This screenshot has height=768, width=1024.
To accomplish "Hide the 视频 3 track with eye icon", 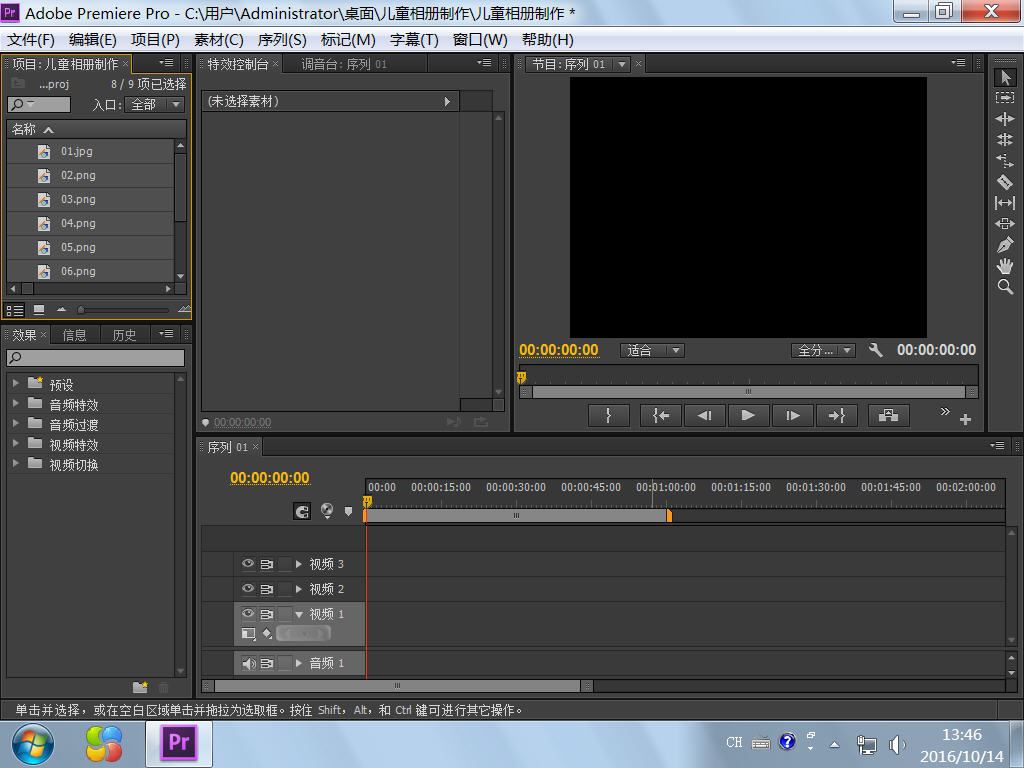I will coord(248,564).
